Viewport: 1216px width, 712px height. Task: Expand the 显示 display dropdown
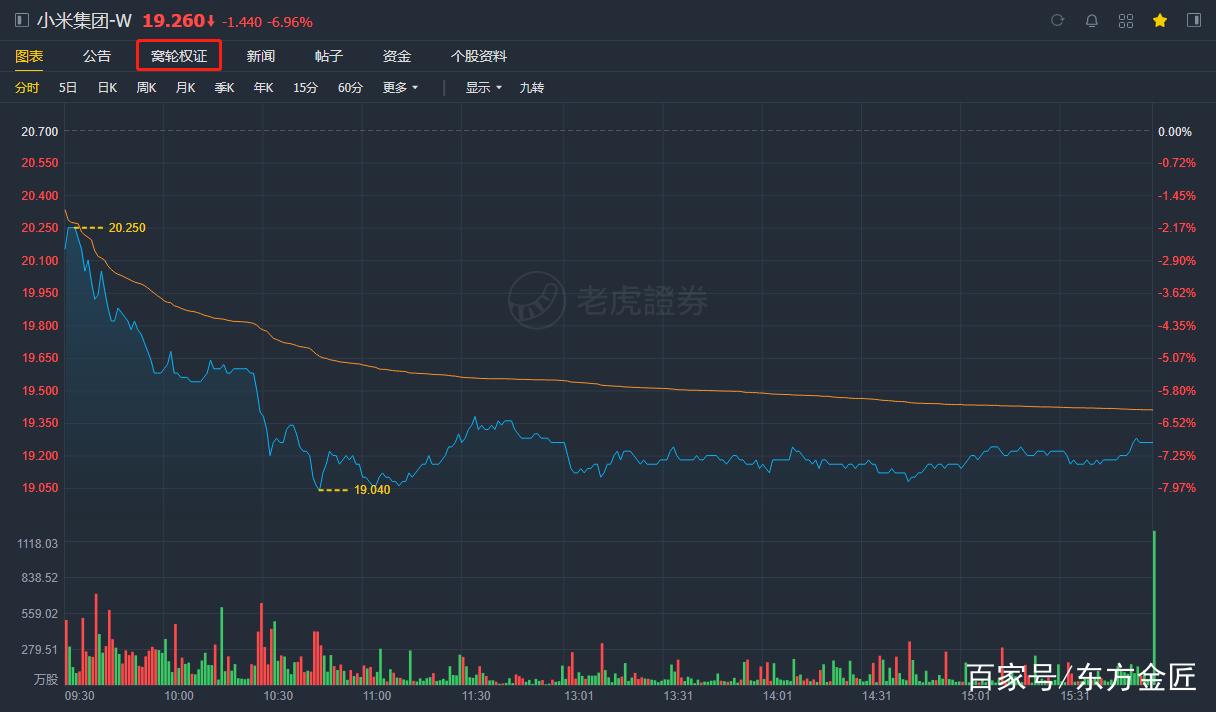[x=483, y=88]
